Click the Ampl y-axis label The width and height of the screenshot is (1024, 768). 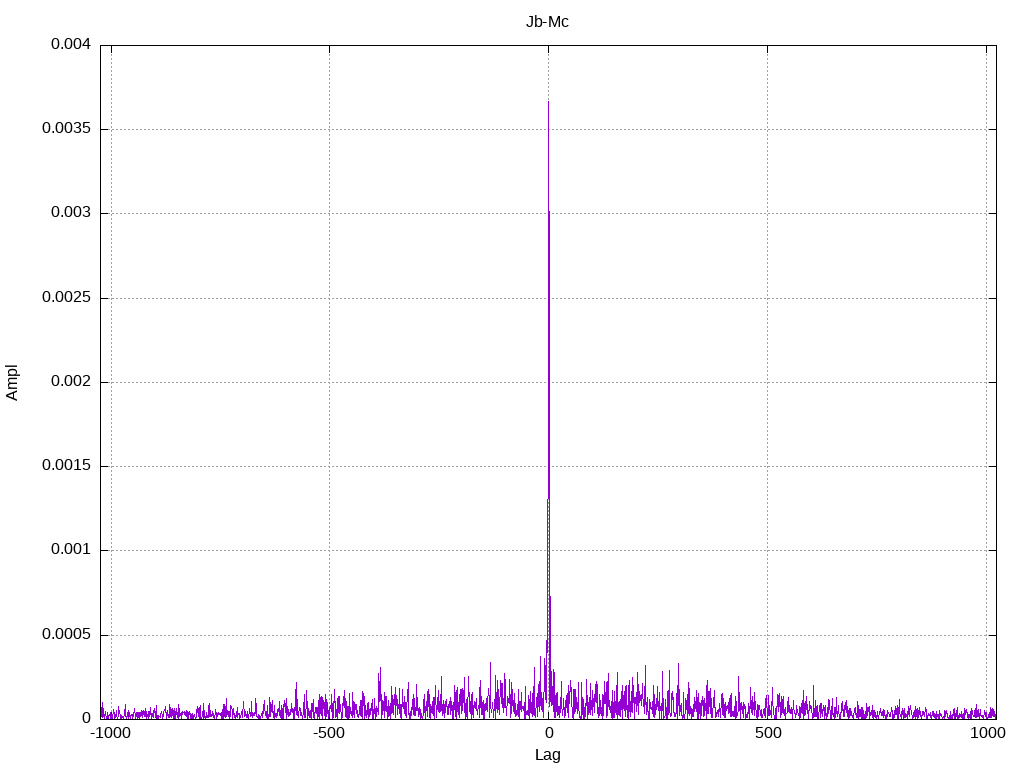pyautogui.click(x=12, y=382)
